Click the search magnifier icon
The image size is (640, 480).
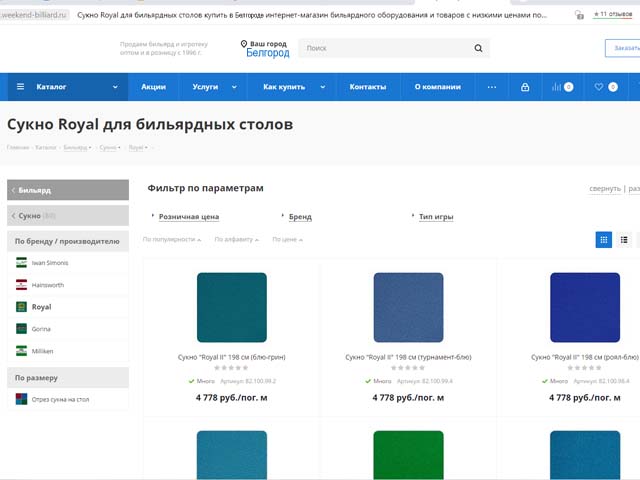click(478, 48)
